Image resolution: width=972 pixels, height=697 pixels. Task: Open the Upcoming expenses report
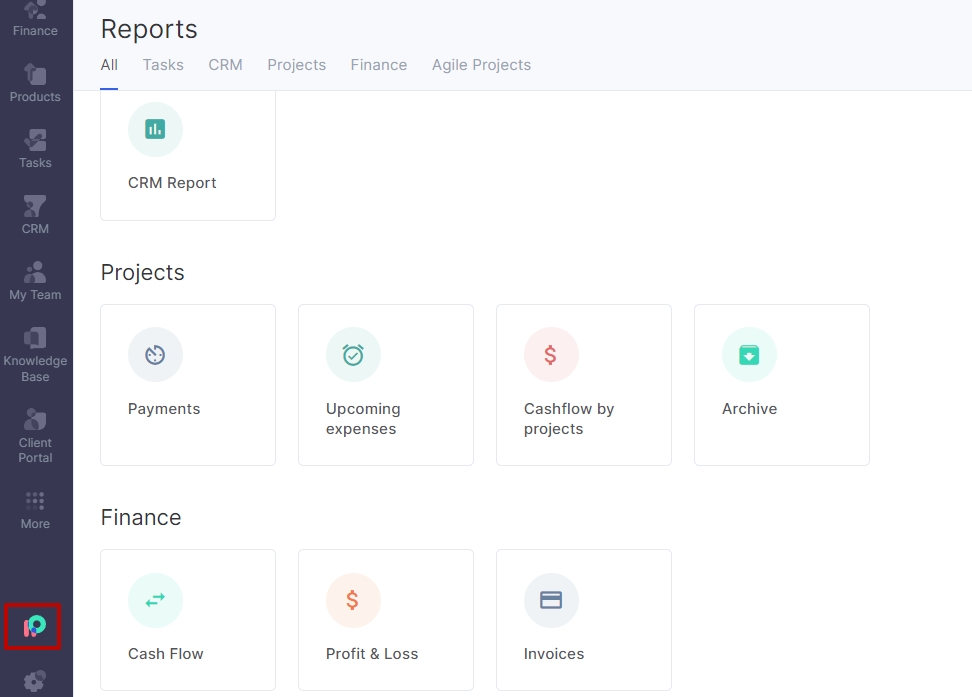[x=386, y=385]
